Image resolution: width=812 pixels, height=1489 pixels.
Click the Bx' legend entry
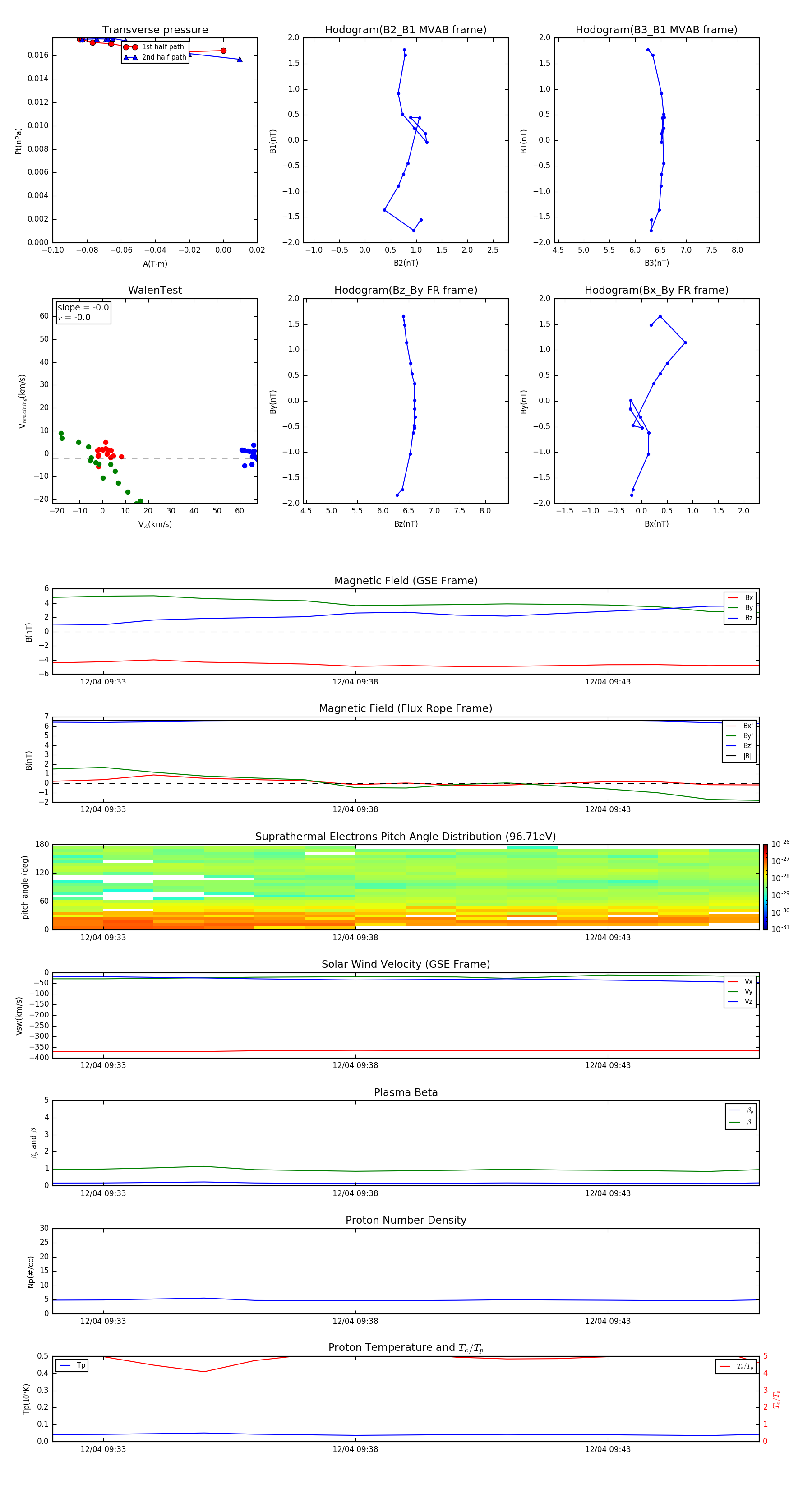(739, 726)
